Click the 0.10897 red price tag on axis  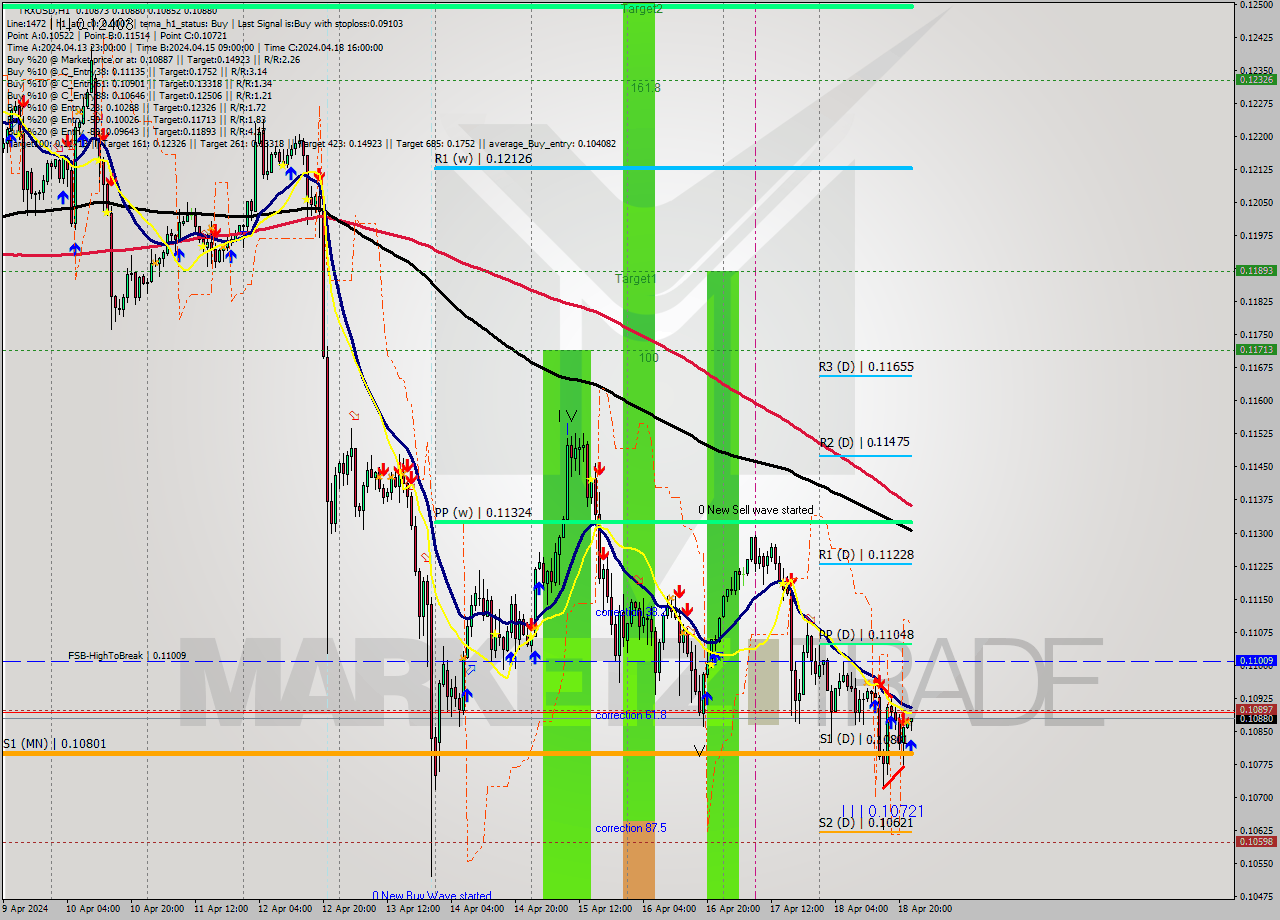pyautogui.click(x=1256, y=709)
